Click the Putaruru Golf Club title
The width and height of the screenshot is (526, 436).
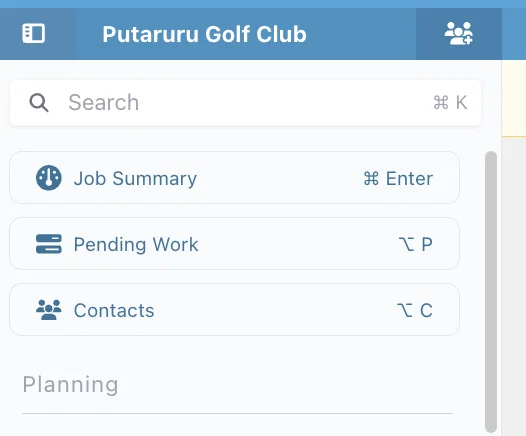(x=204, y=34)
